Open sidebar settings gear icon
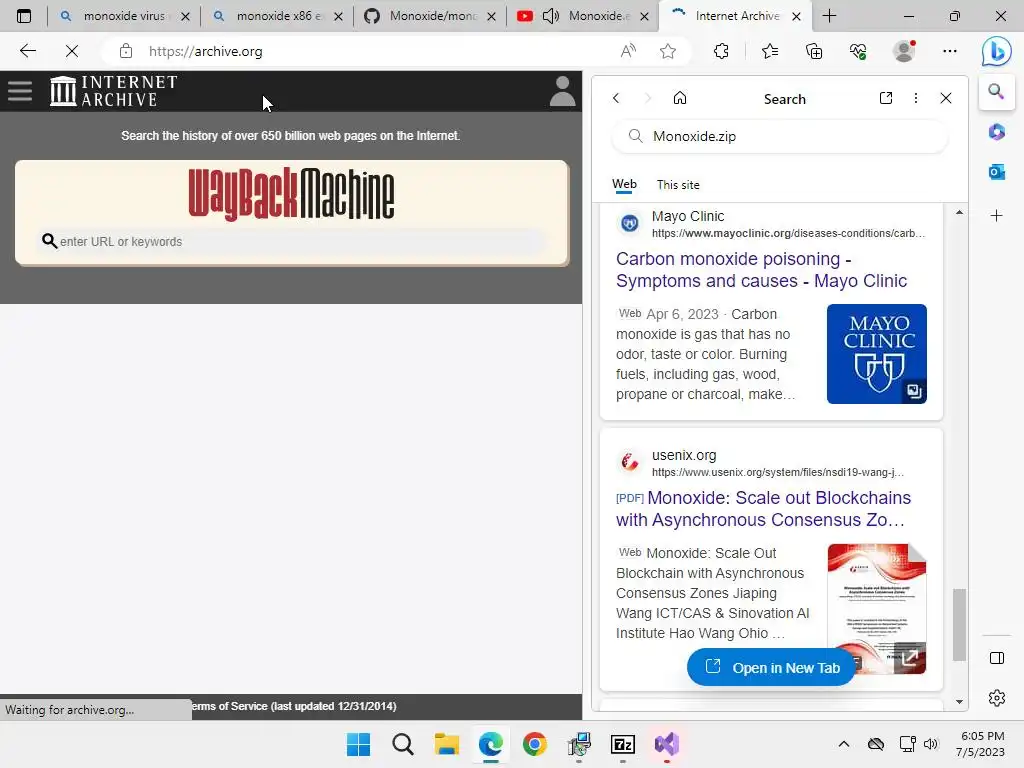This screenshot has height=768, width=1024. coord(997,698)
